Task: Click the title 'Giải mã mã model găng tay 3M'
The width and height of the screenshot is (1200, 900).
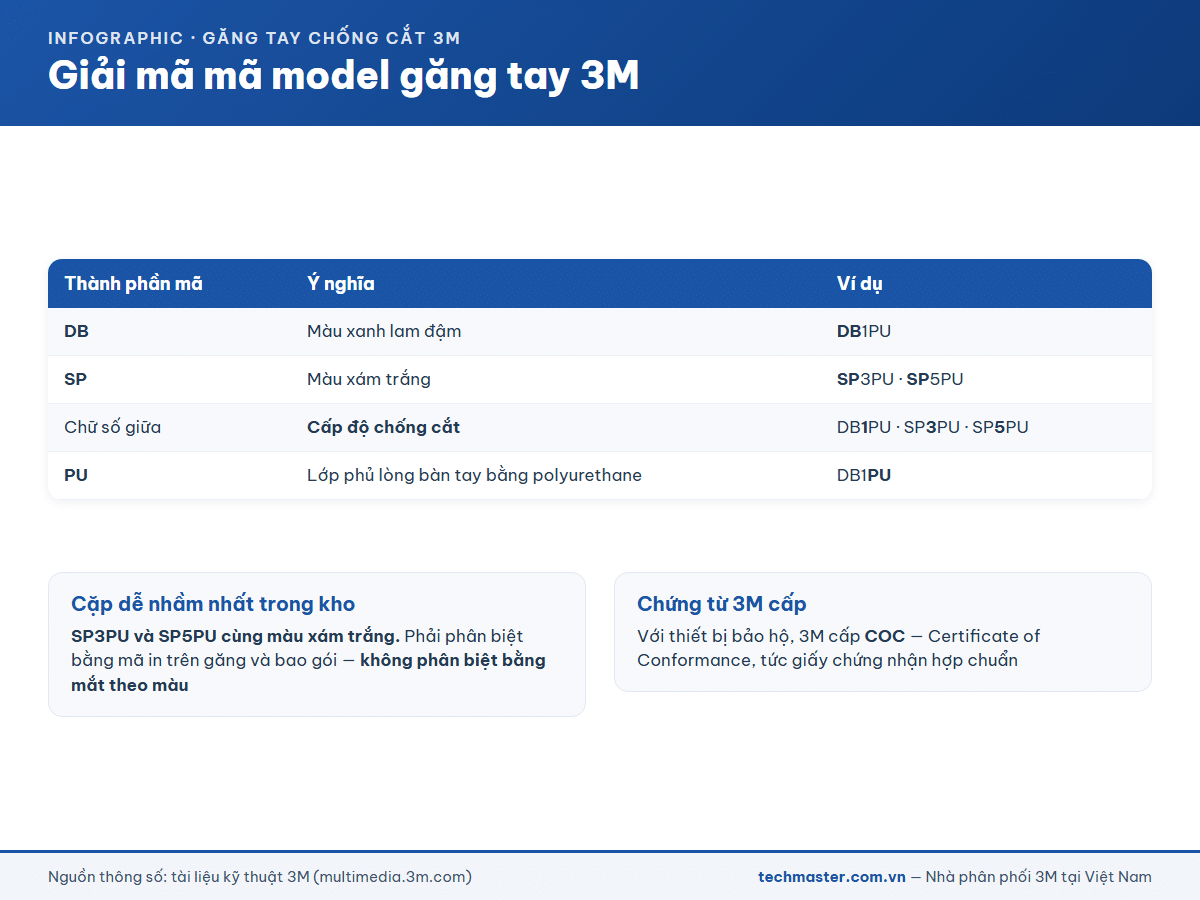Action: point(344,76)
